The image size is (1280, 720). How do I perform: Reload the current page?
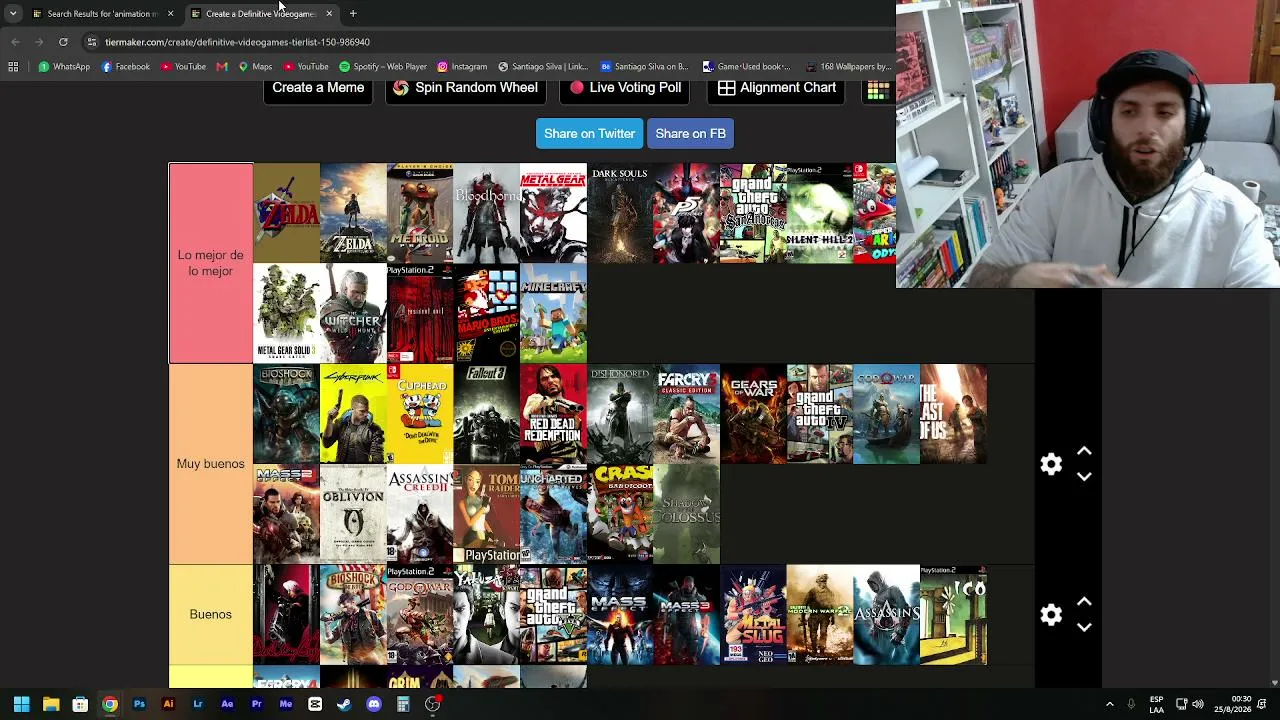(63, 42)
